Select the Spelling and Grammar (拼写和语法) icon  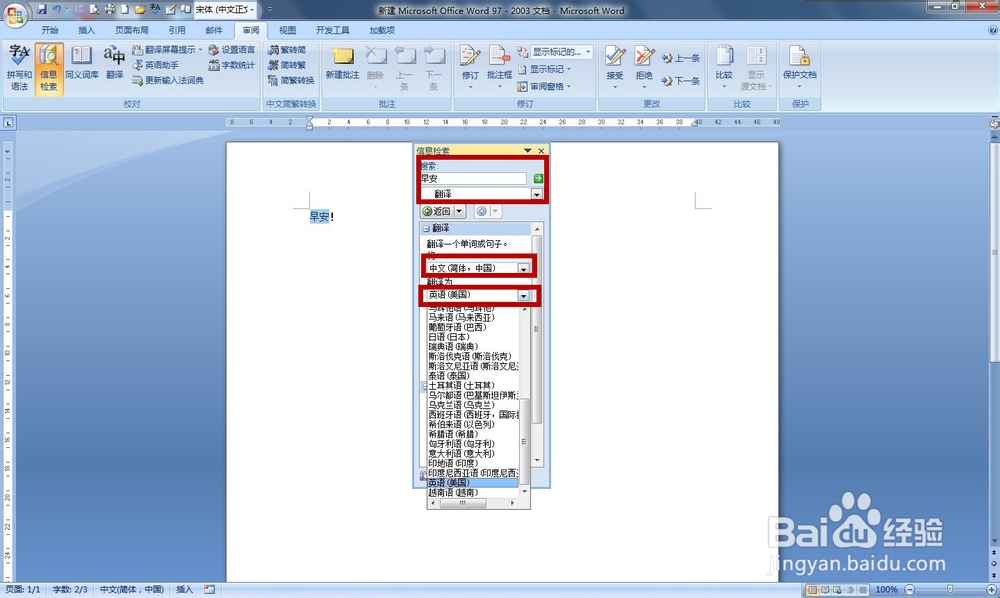point(17,65)
